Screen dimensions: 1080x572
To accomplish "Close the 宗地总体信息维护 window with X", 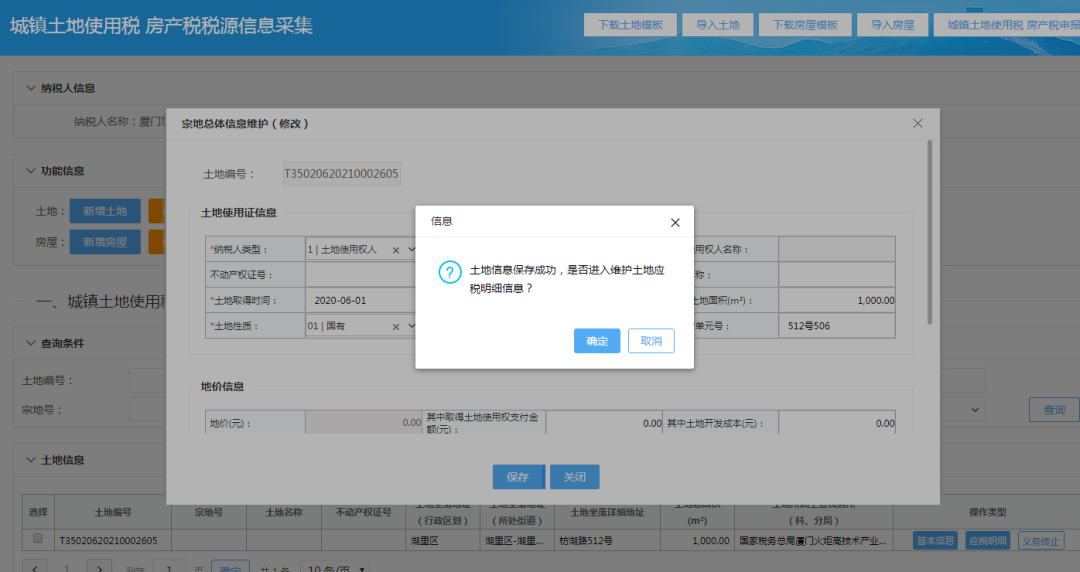I will coord(917,123).
